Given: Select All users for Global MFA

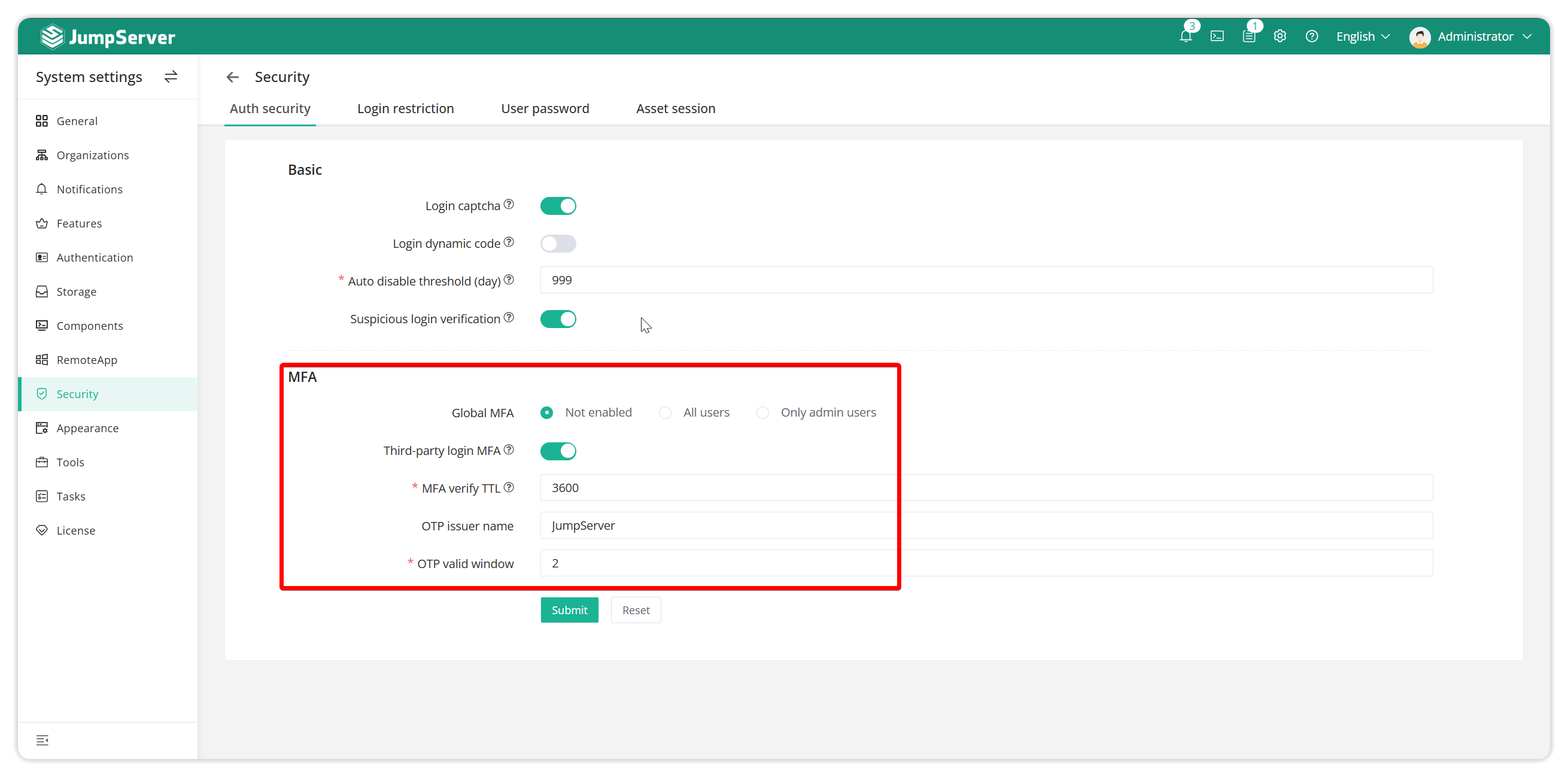Looking at the screenshot, I should (x=694, y=412).
